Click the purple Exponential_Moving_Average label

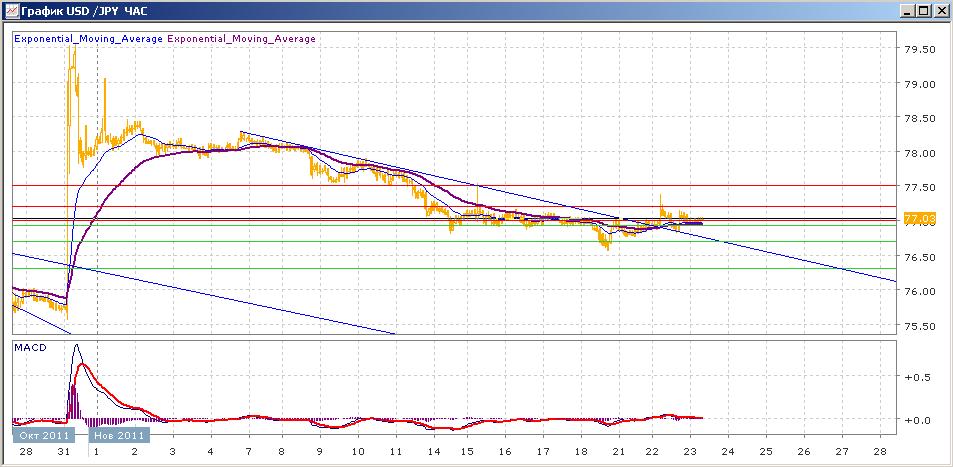point(241,39)
